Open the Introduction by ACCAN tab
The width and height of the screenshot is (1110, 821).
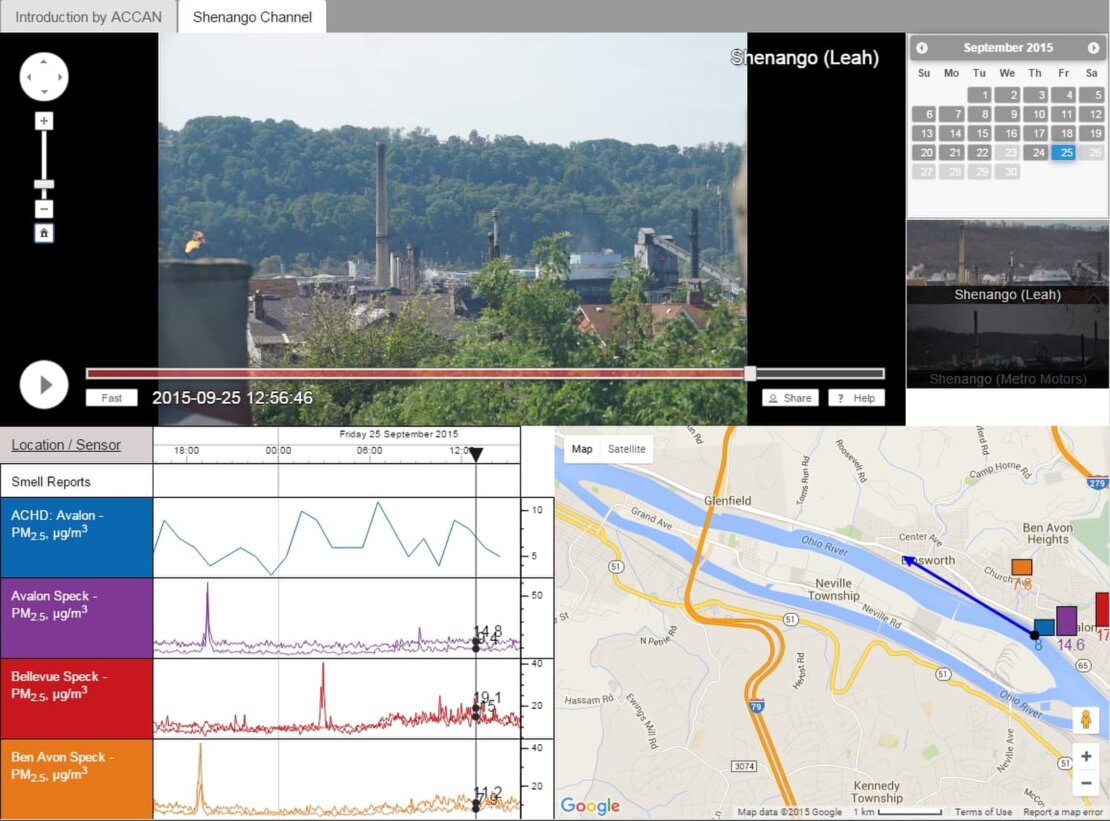click(88, 17)
